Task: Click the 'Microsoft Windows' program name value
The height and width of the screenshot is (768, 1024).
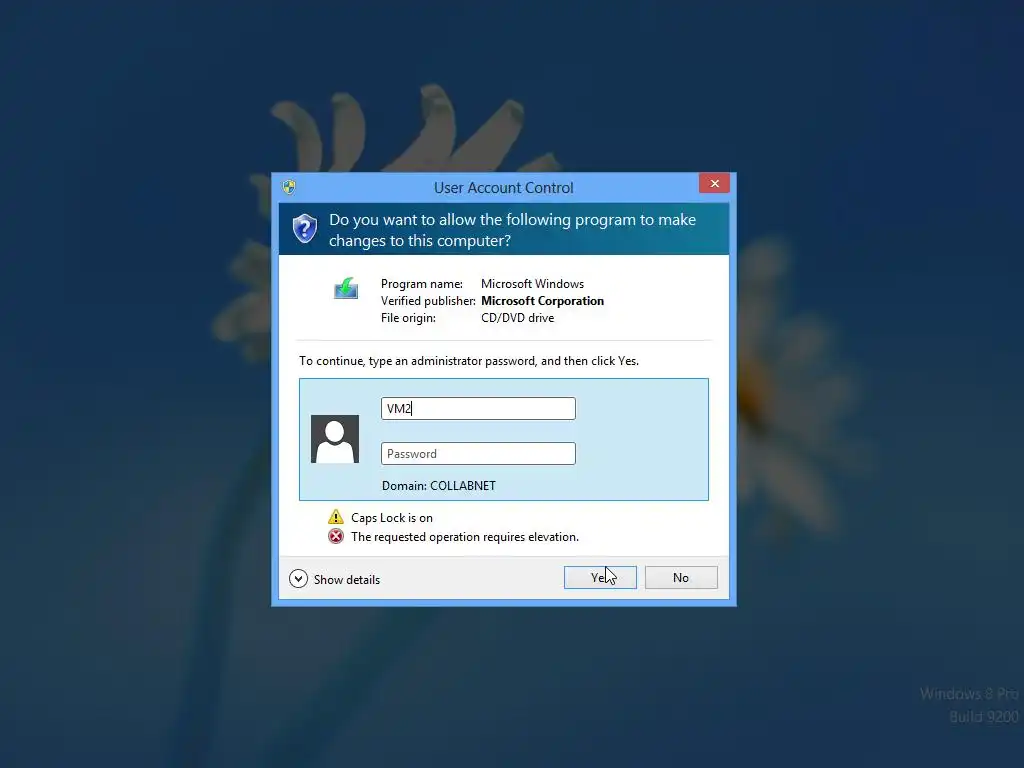Action: tap(533, 284)
